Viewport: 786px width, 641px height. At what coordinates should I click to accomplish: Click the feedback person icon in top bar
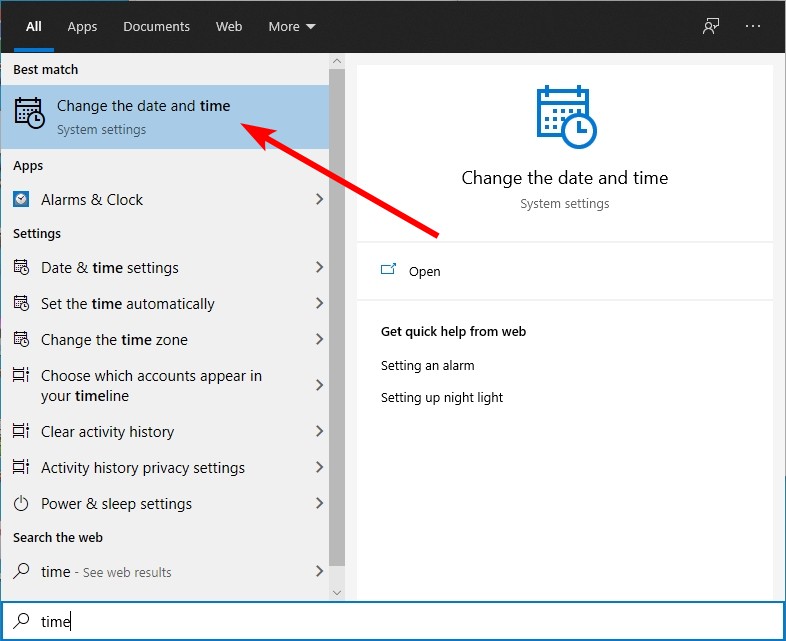click(x=710, y=27)
